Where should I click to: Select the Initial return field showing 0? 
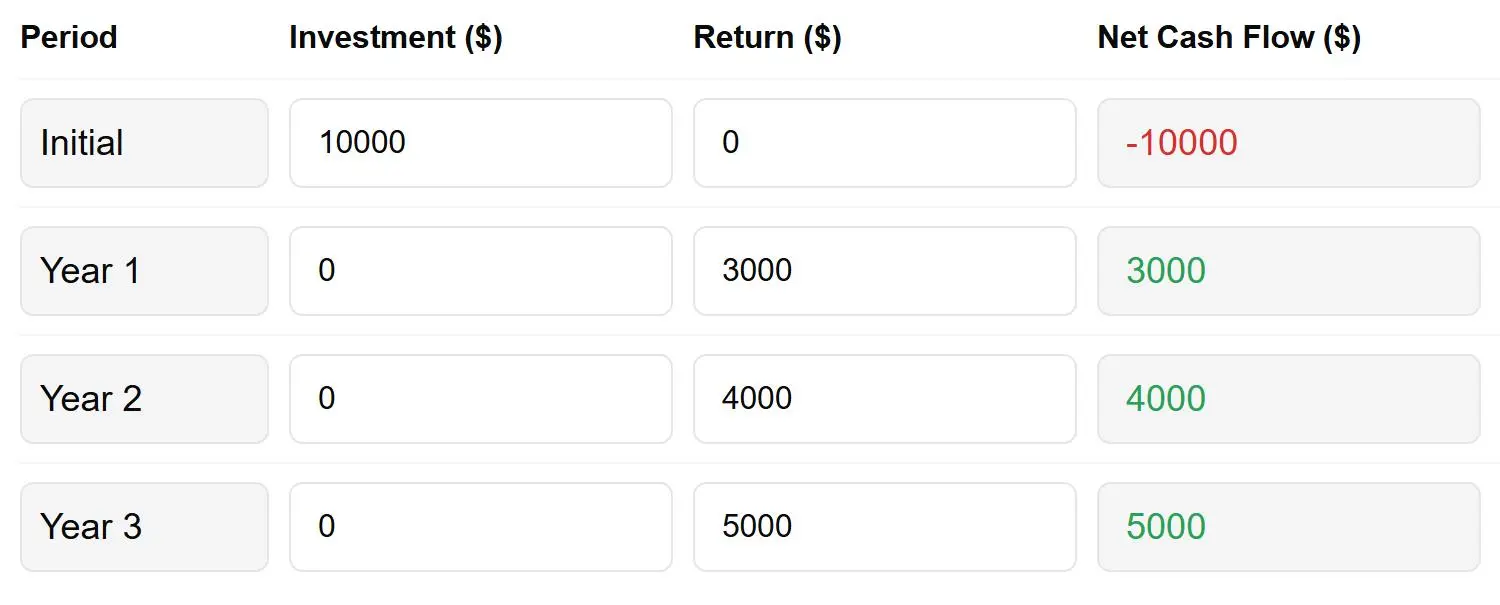pyautogui.click(x=884, y=142)
